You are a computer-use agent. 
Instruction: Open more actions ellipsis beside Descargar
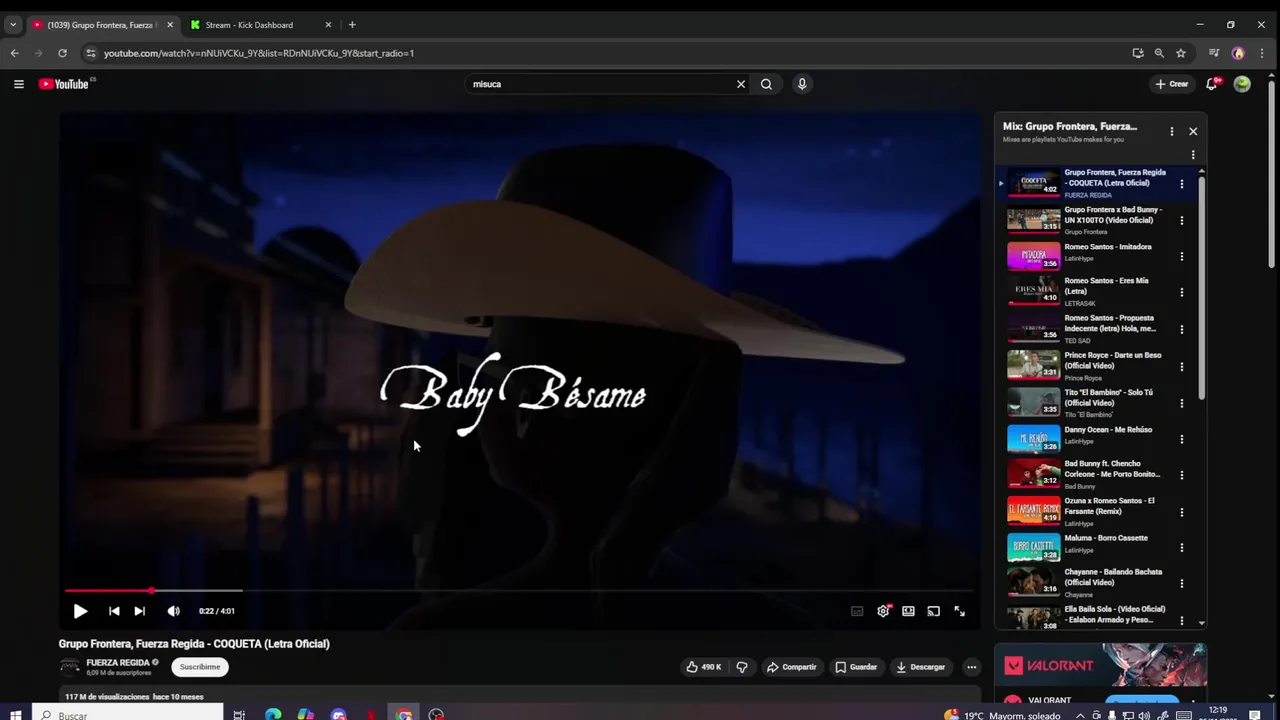click(971, 667)
